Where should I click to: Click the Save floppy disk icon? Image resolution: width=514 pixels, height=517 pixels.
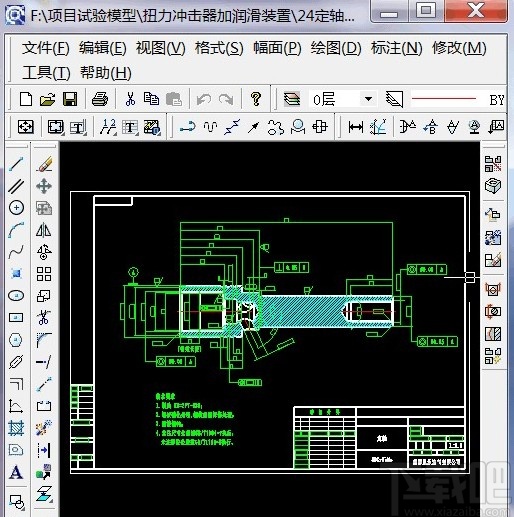[70, 99]
